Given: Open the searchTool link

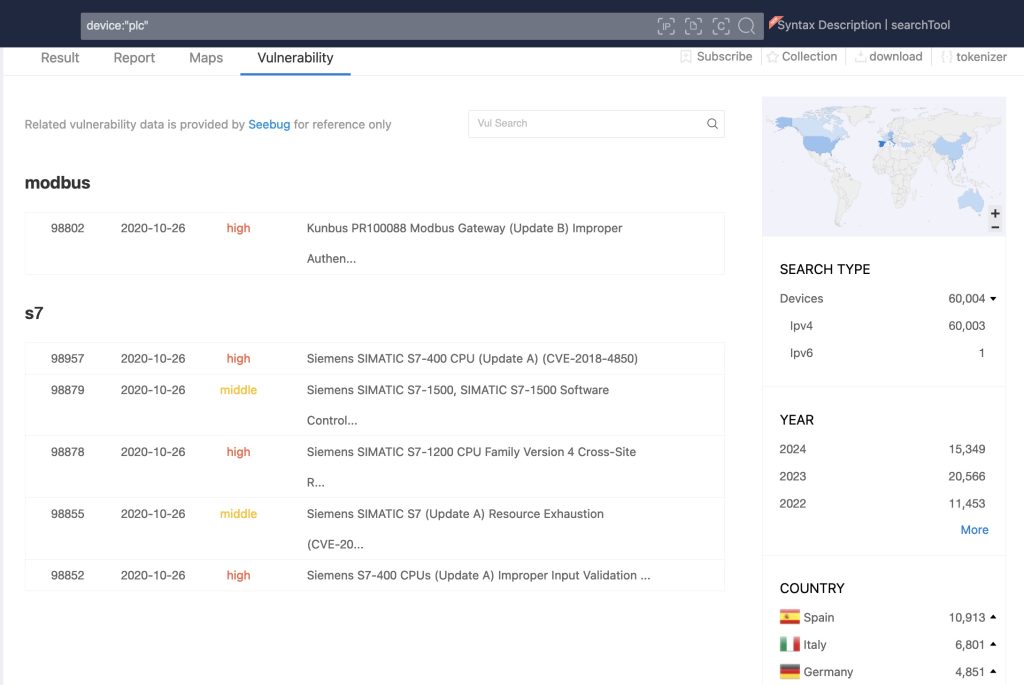Looking at the screenshot, I should click(x=920, y=25).
